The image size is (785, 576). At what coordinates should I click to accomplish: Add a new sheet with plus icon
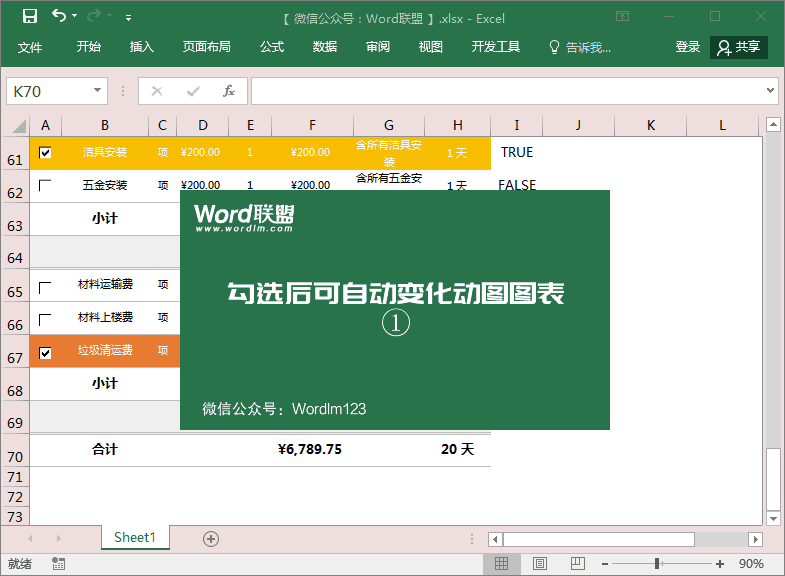pos(211,539)
